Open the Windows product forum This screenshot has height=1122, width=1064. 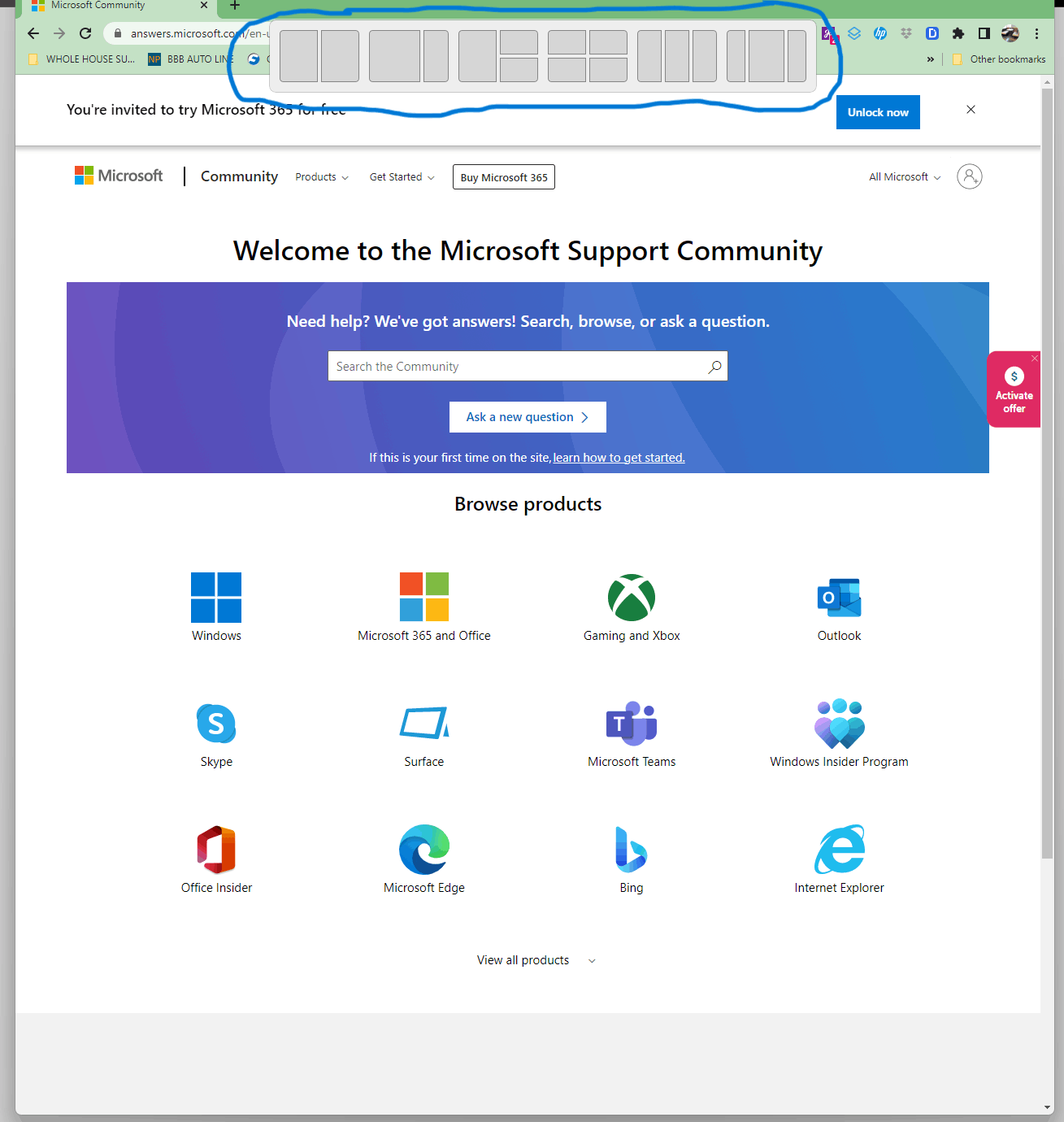click(x=216, y=607)
